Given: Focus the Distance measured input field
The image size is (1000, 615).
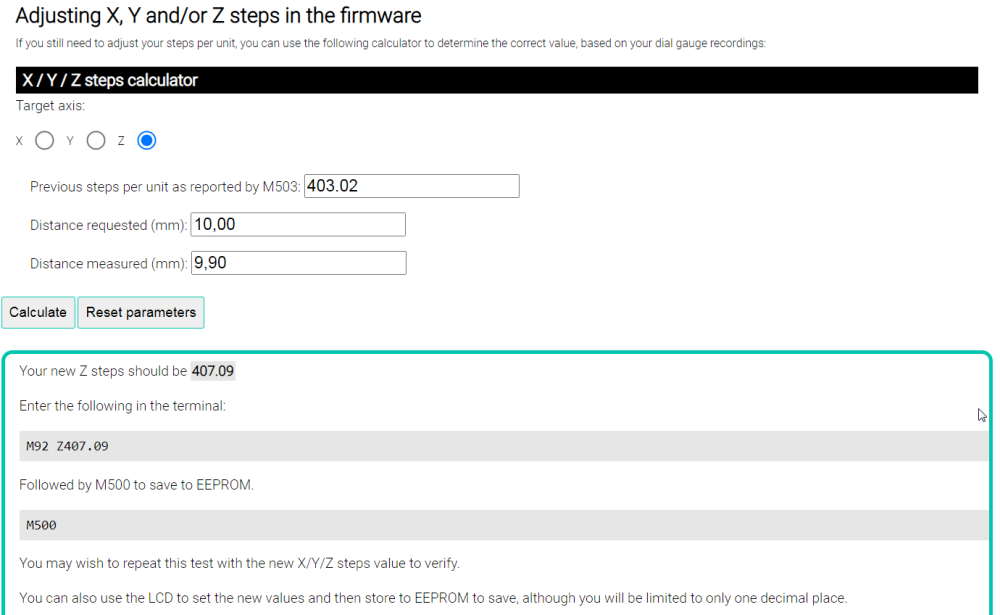Looking at the screenshot, I should [297, 263].
